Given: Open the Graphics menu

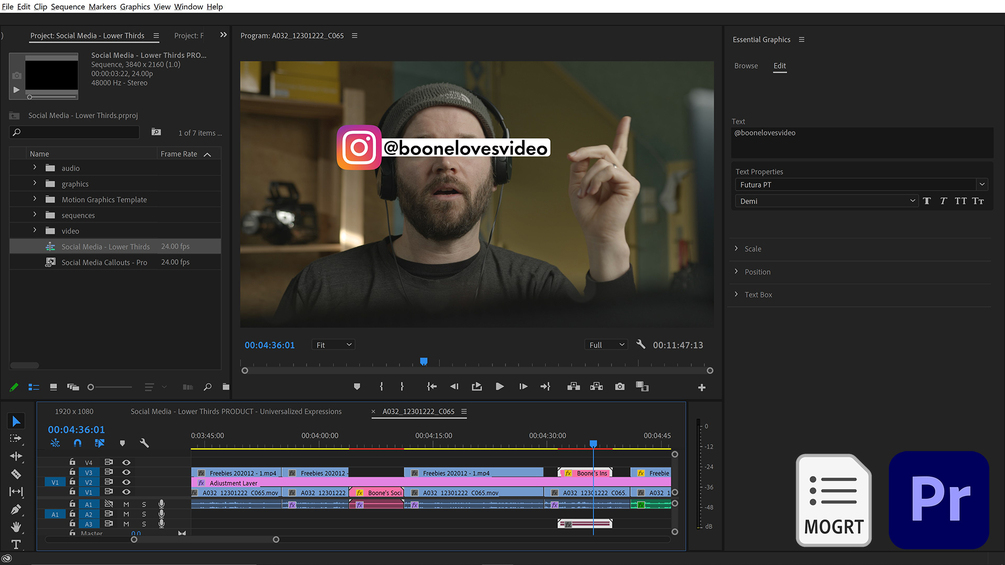Looking at the screenshot, I should pos(135,6).
